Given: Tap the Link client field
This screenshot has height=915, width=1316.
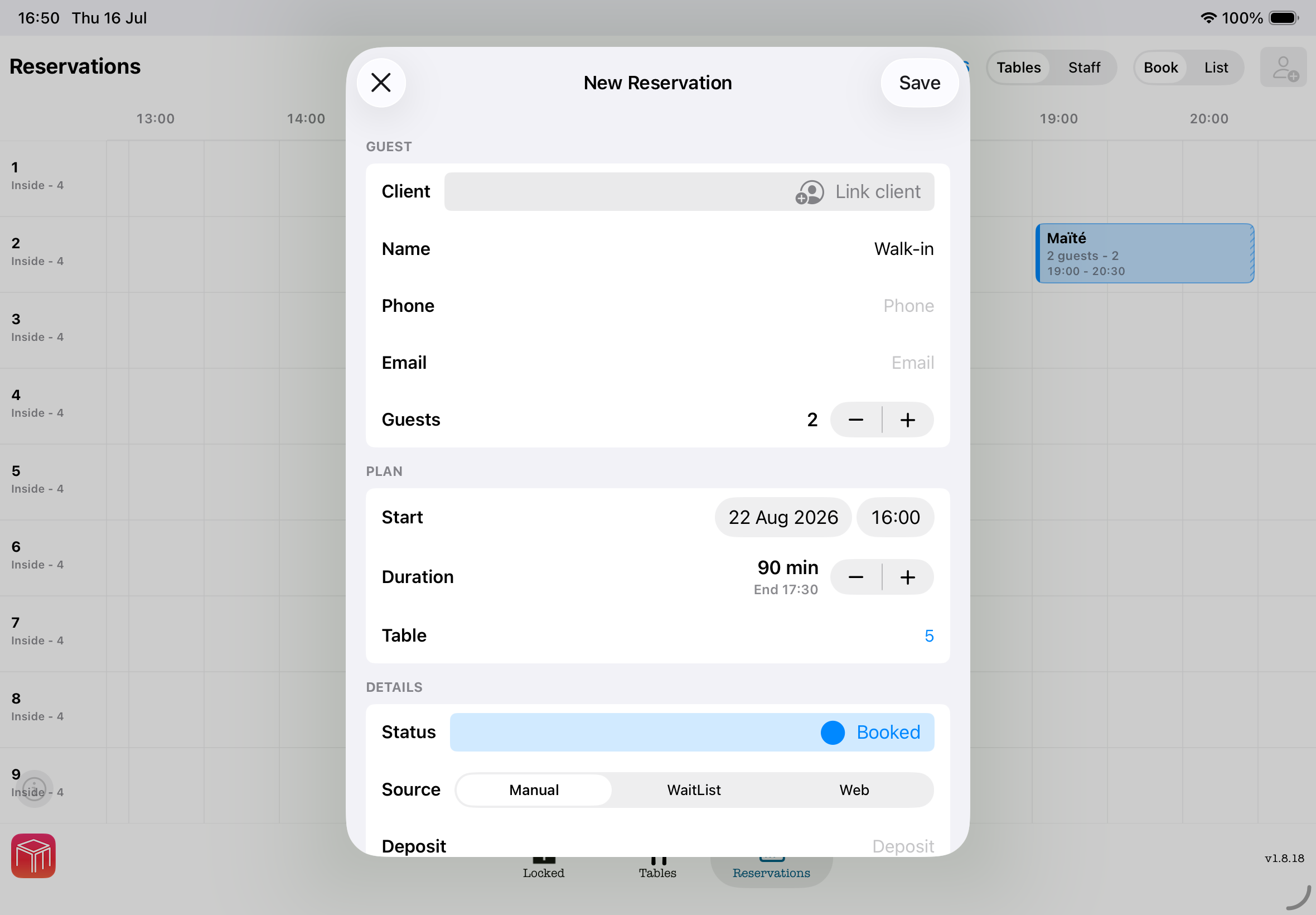Looking at the screenshot, I should point(689,191).
